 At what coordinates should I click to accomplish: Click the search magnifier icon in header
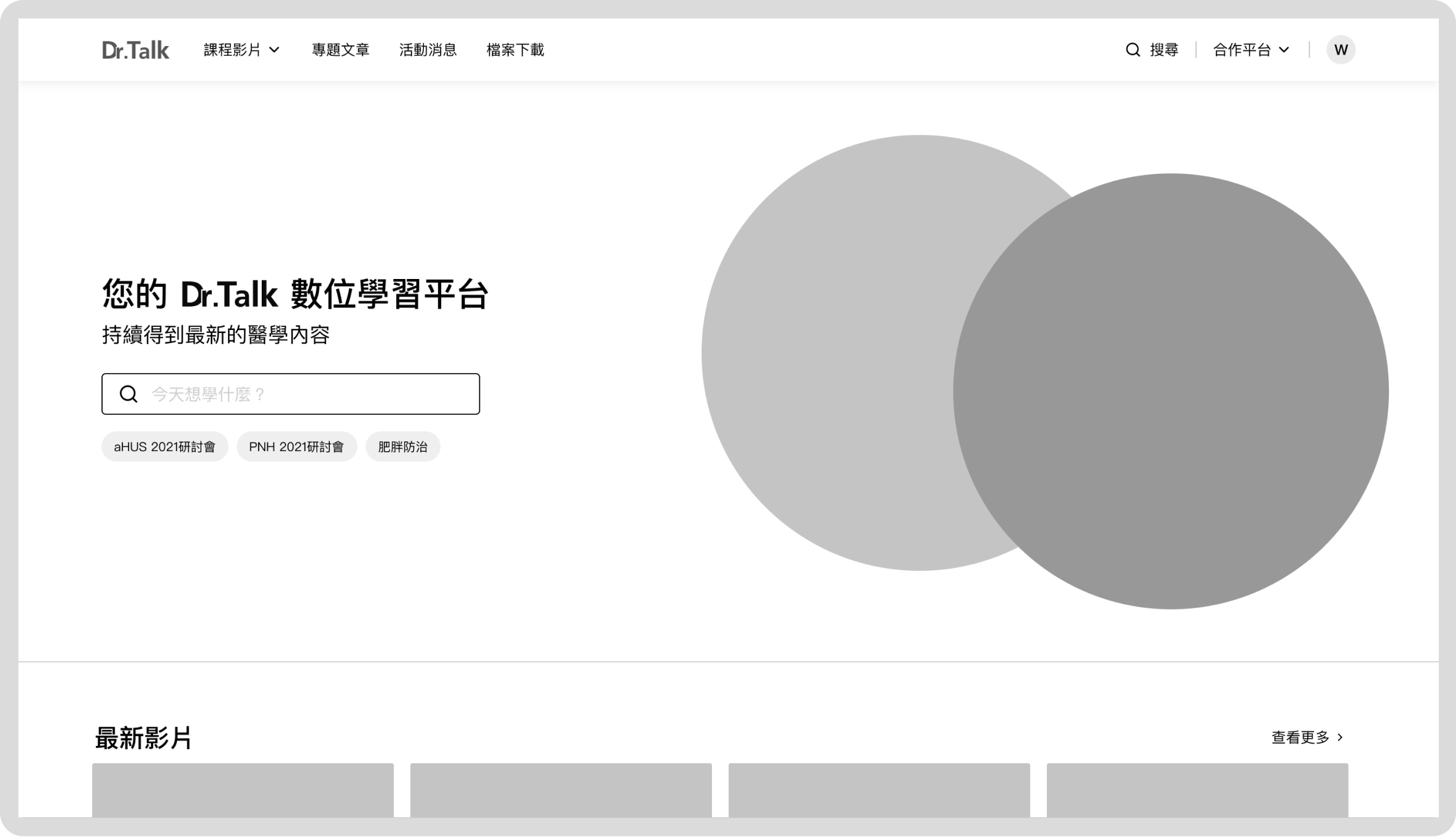tap(1132, 50)
